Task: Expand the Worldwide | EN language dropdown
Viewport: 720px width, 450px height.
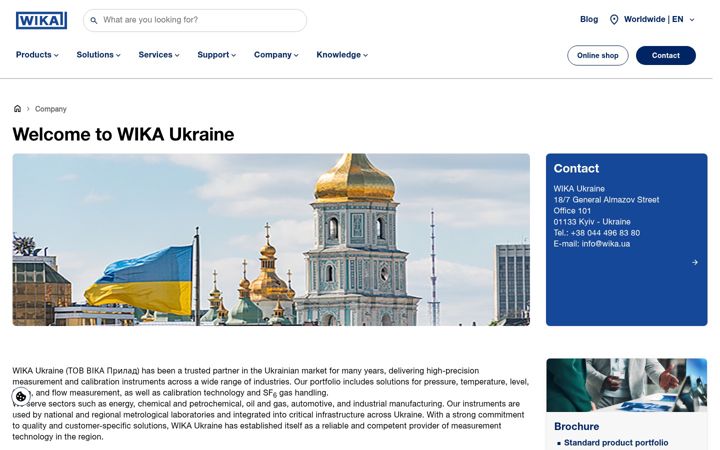Action: coord(652,19)
